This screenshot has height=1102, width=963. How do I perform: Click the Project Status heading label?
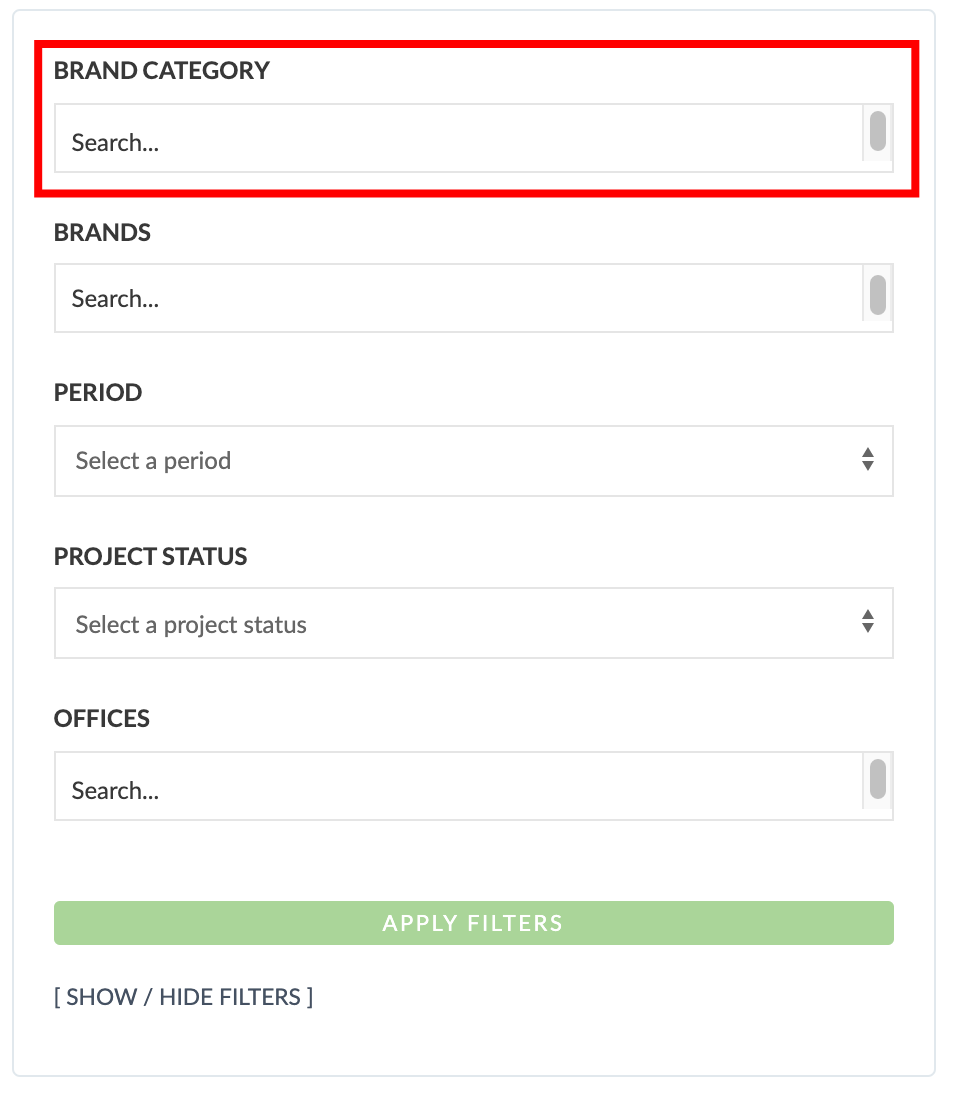tap(150, 557)
